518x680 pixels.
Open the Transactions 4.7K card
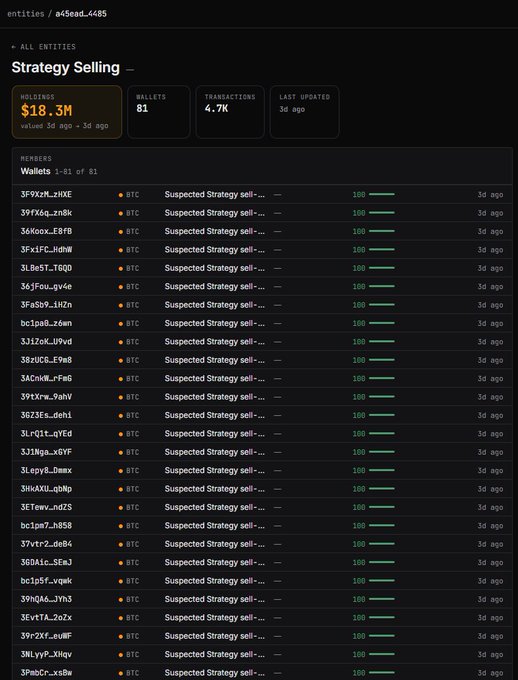pyautogui.click(x=230, y=112)
